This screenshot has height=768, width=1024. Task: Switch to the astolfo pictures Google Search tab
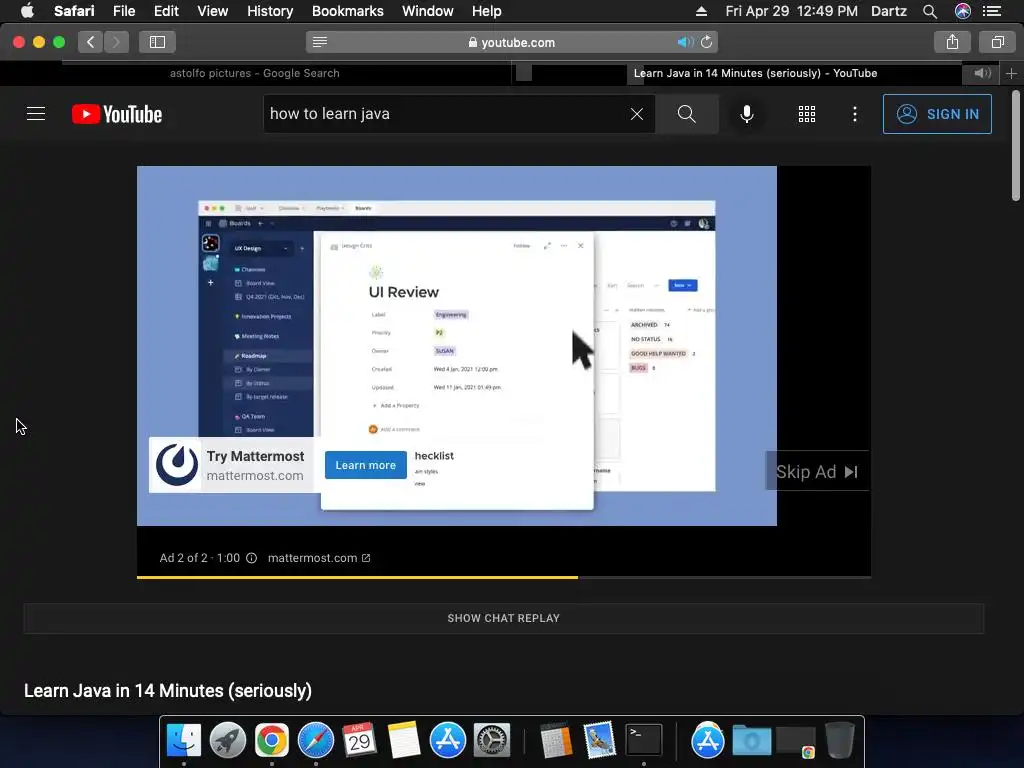click(x=255, y=73)
